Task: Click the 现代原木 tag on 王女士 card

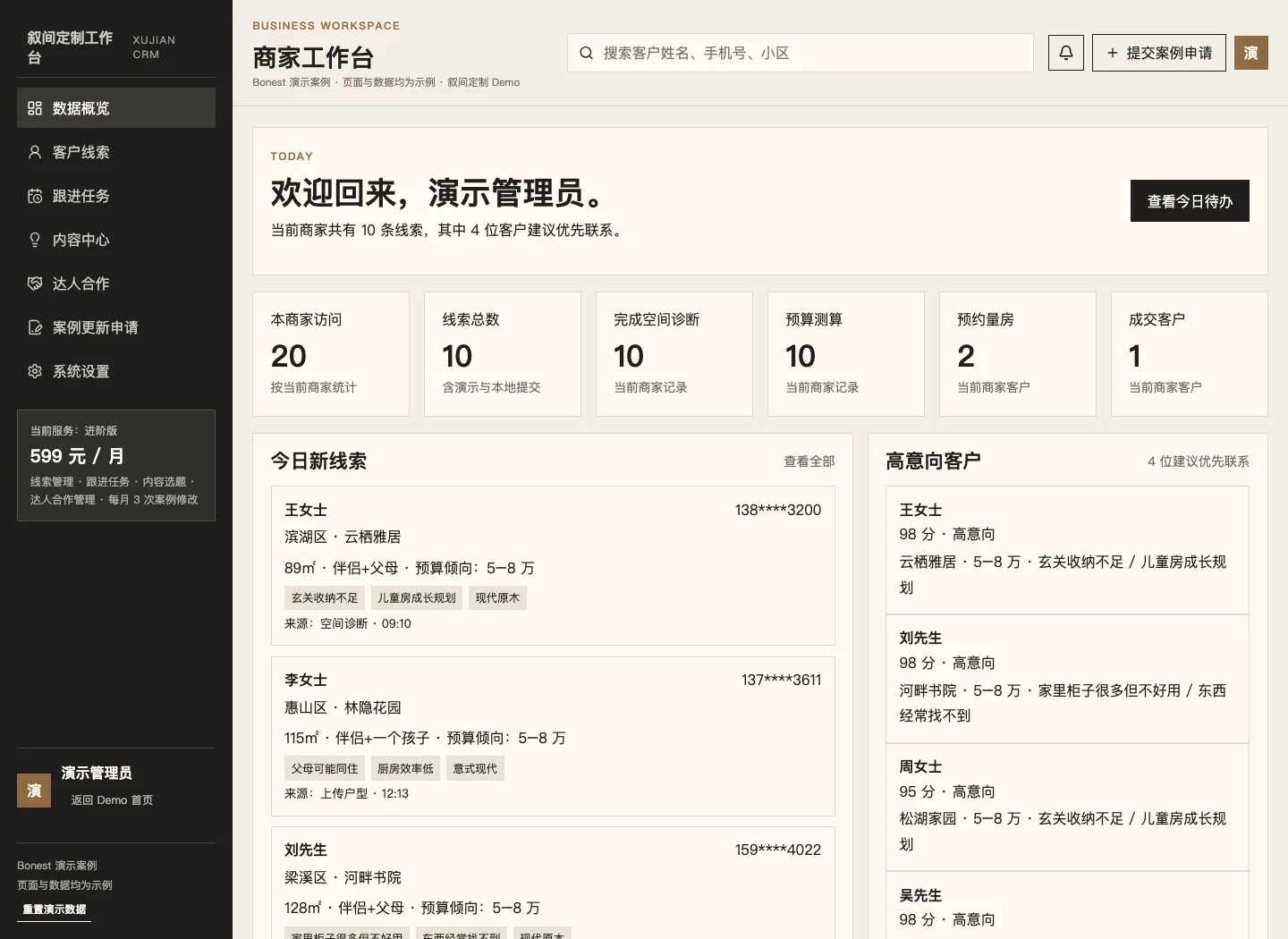Action: click(497, 598)
